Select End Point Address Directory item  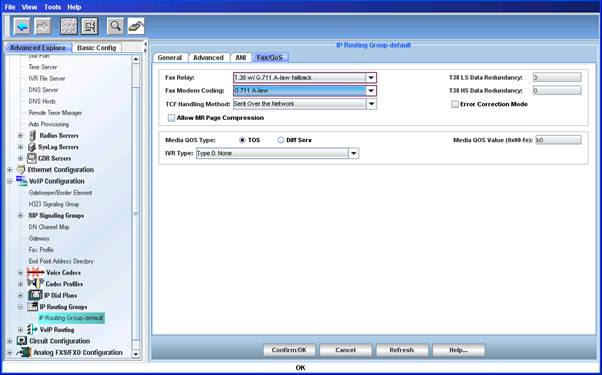click(61, 261)
